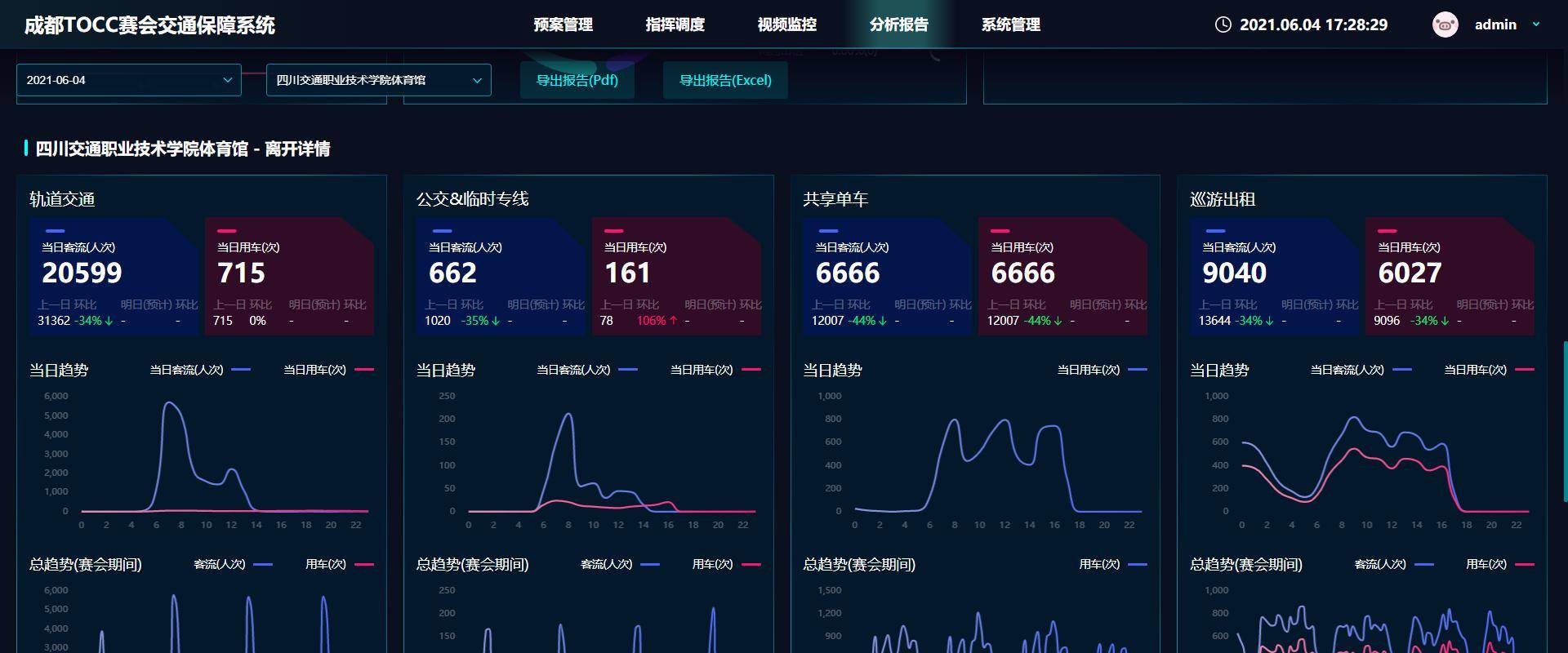Toggle 当日用车(次) legend in 公交&临时专线 当日趋势 chart

coord(715,370)
